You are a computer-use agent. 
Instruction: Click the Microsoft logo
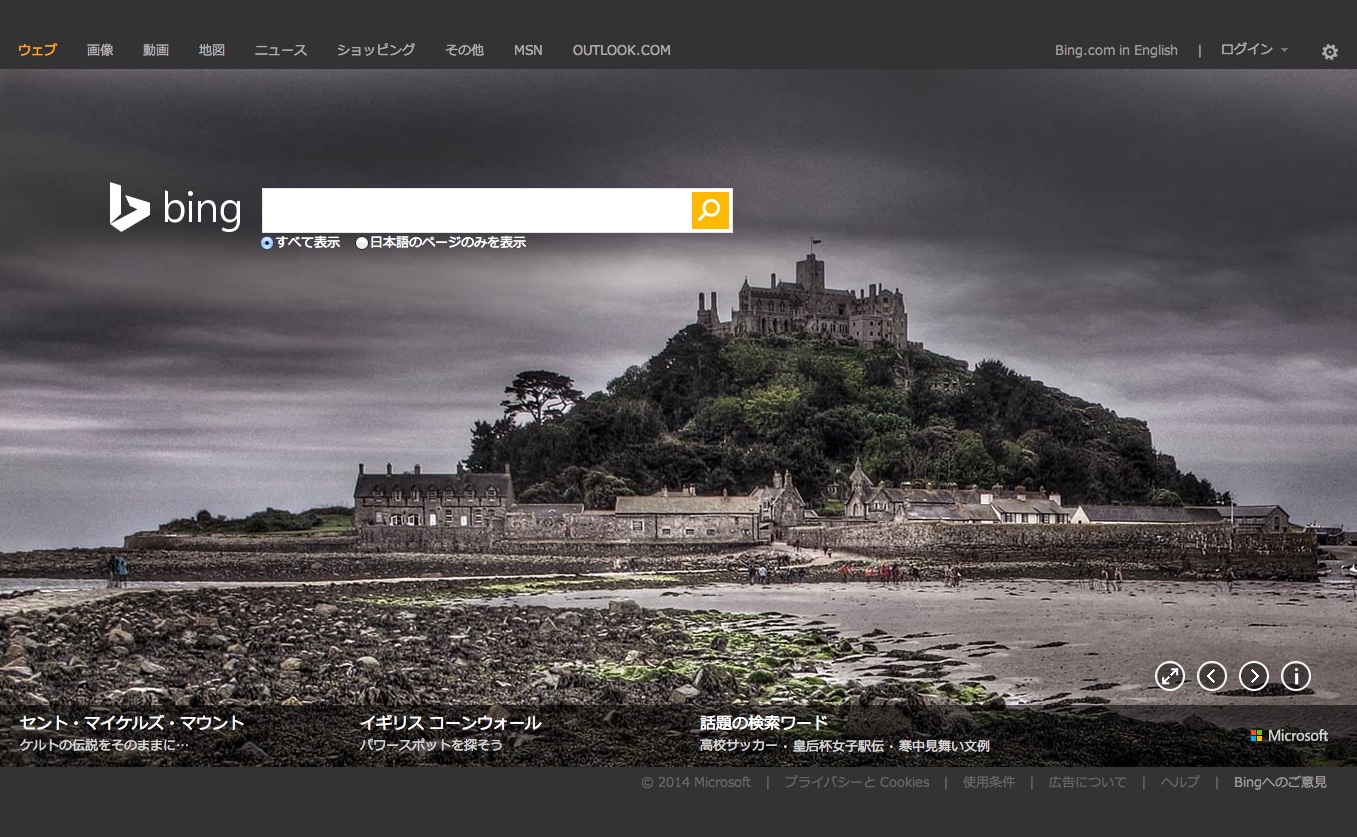click(x=1289, y=736)
